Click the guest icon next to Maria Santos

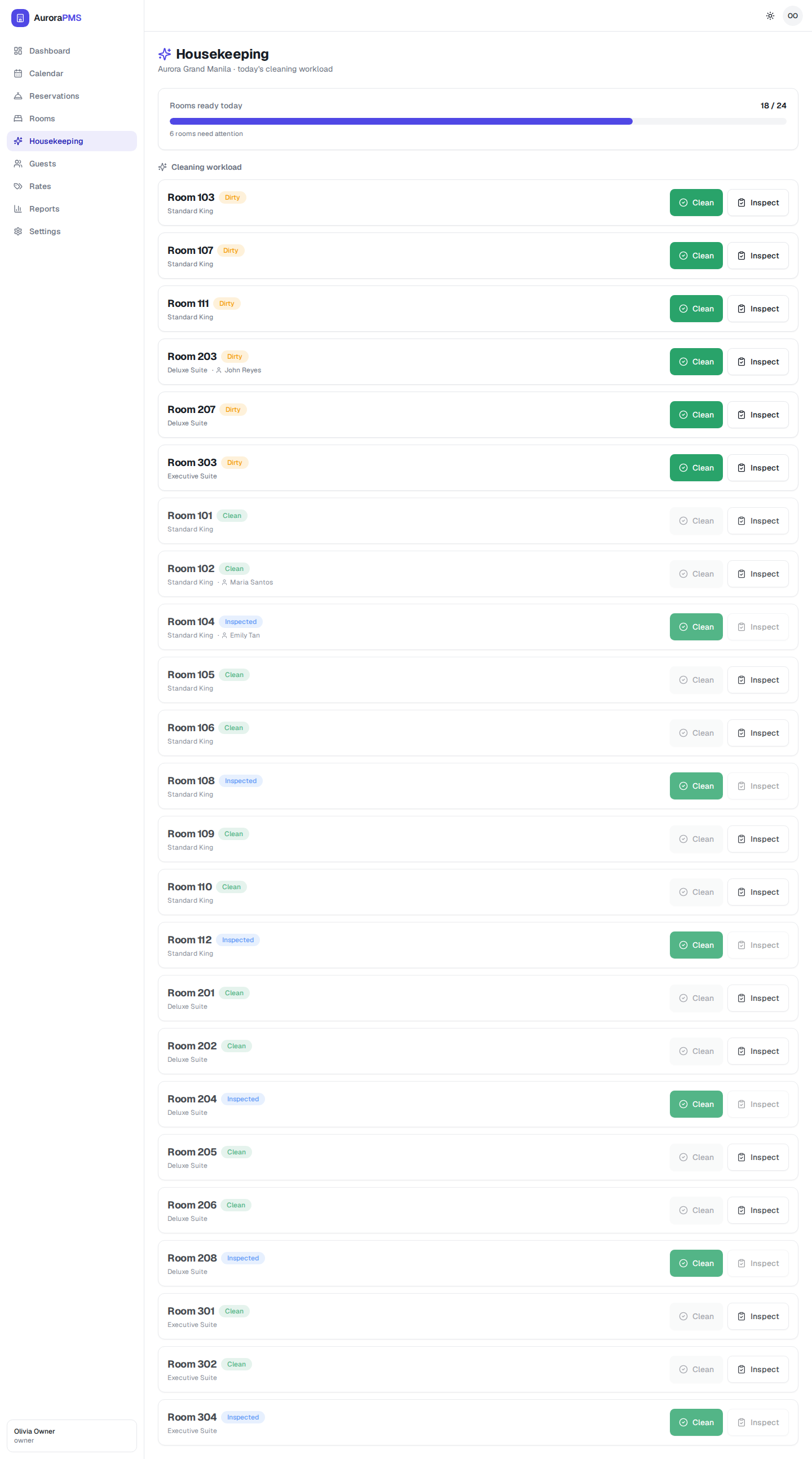[224, 582]
